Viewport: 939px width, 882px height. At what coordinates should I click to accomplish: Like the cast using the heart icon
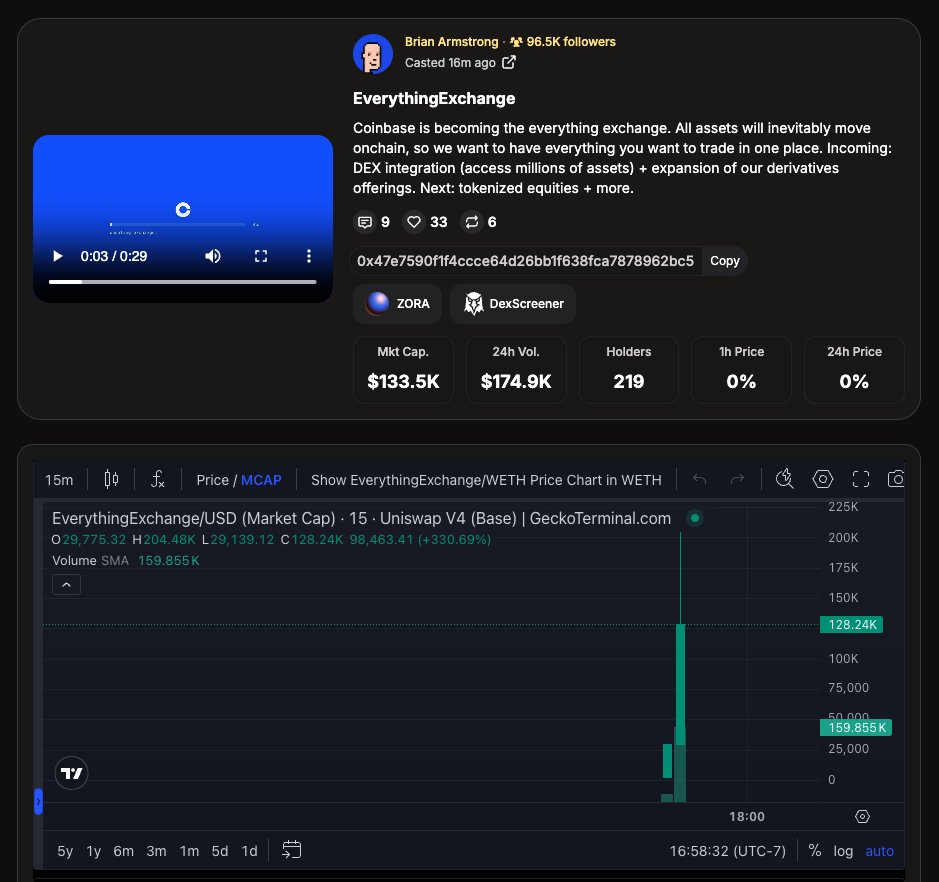click(x=414, y=222)
